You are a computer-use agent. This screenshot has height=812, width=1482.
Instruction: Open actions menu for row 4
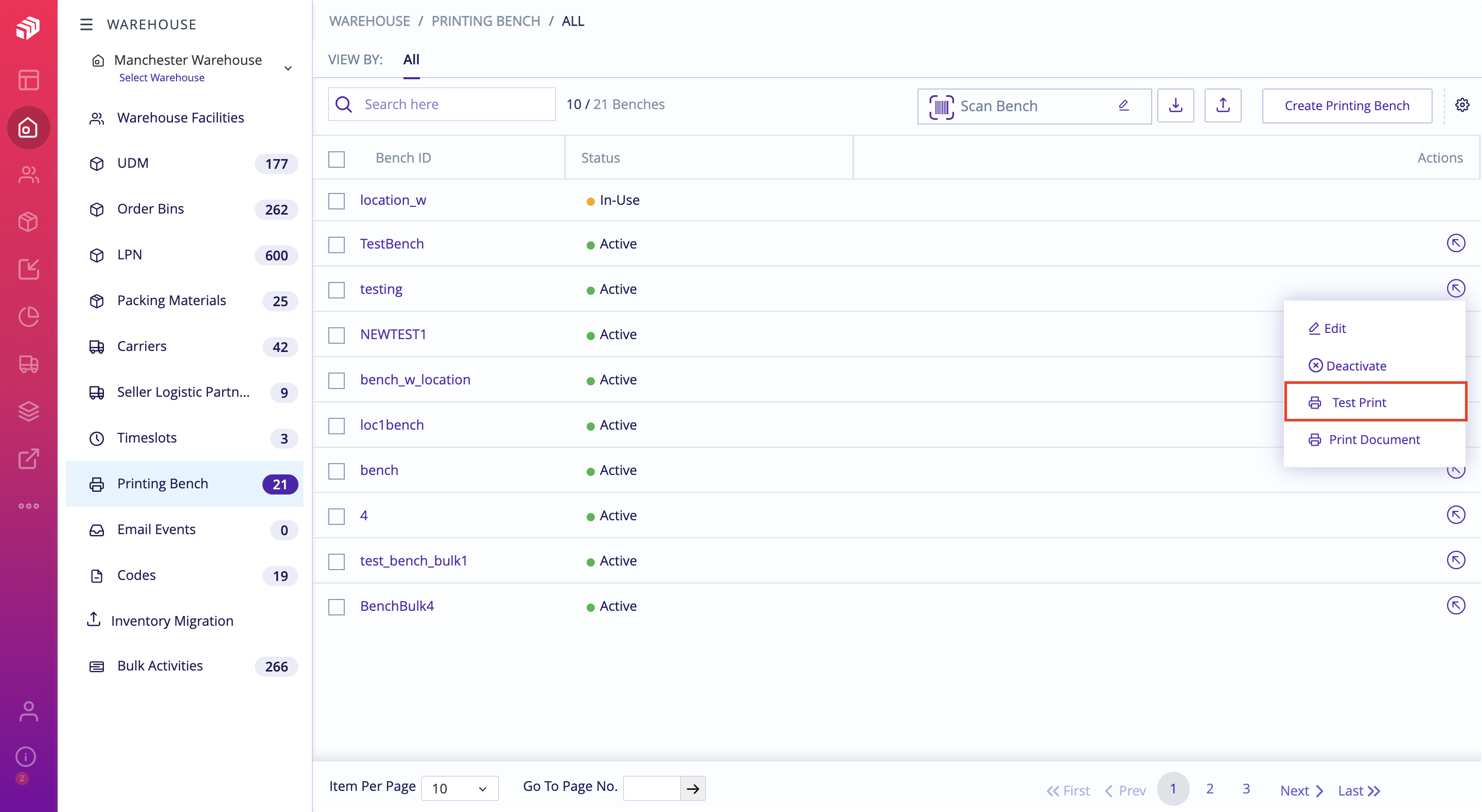1456,515
